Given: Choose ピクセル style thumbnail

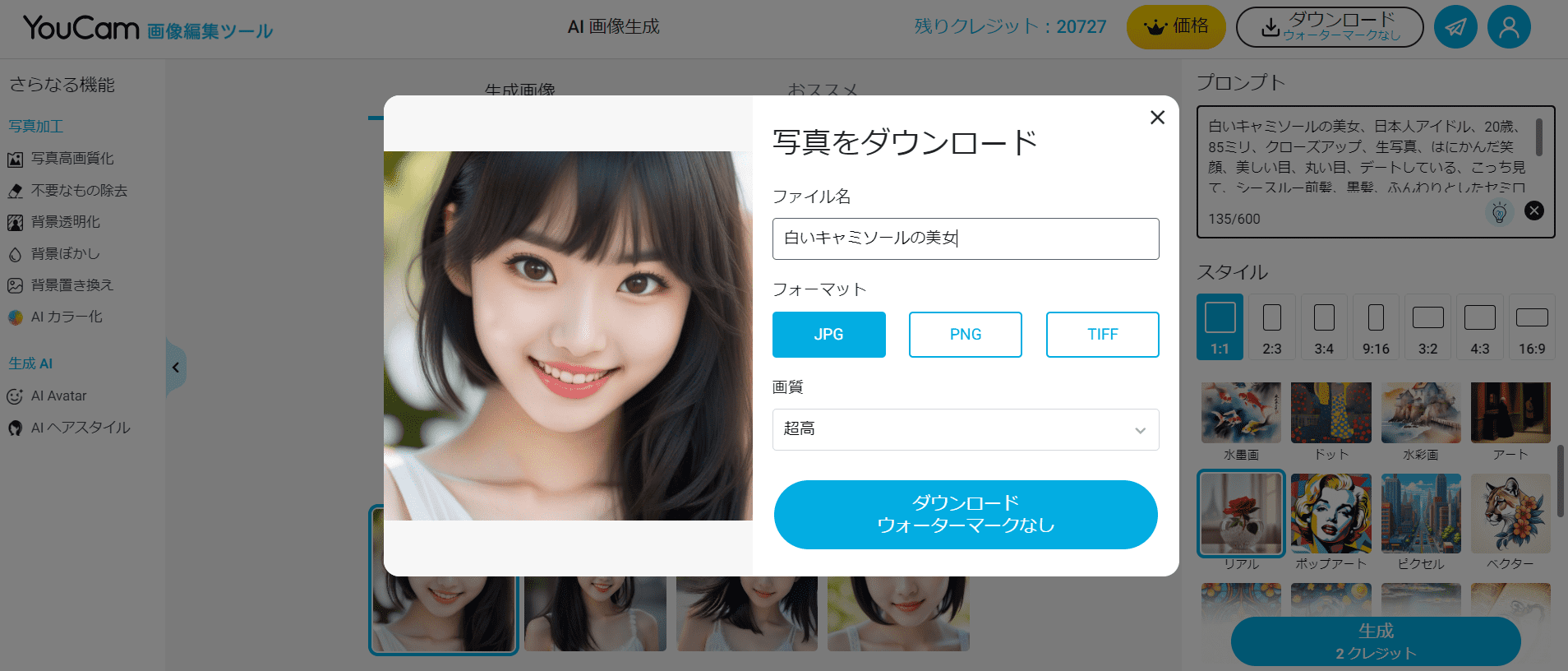Looking at the screenshot, I should pyautogui.click(x=1421, y=513).
